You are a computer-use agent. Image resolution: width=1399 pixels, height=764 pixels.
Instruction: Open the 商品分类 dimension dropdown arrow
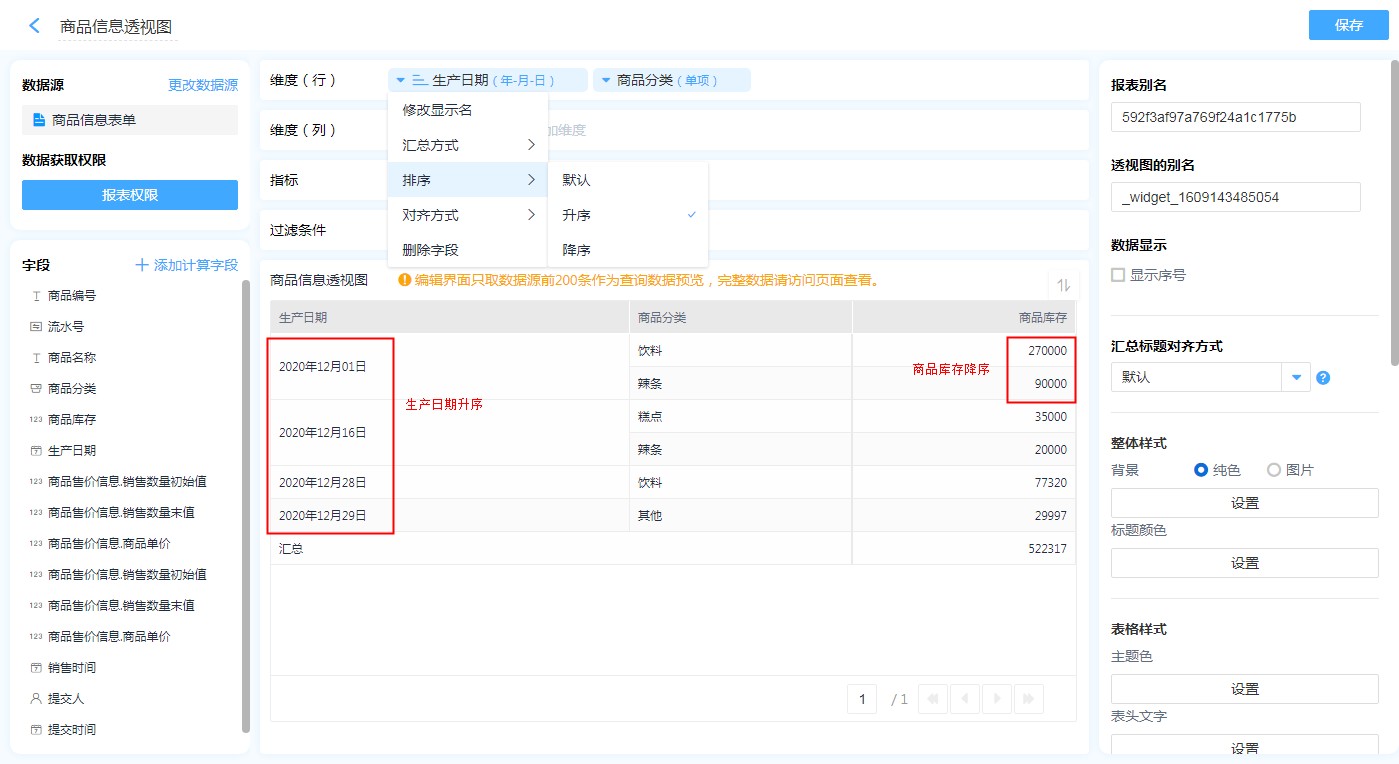(x=605, y=80)
